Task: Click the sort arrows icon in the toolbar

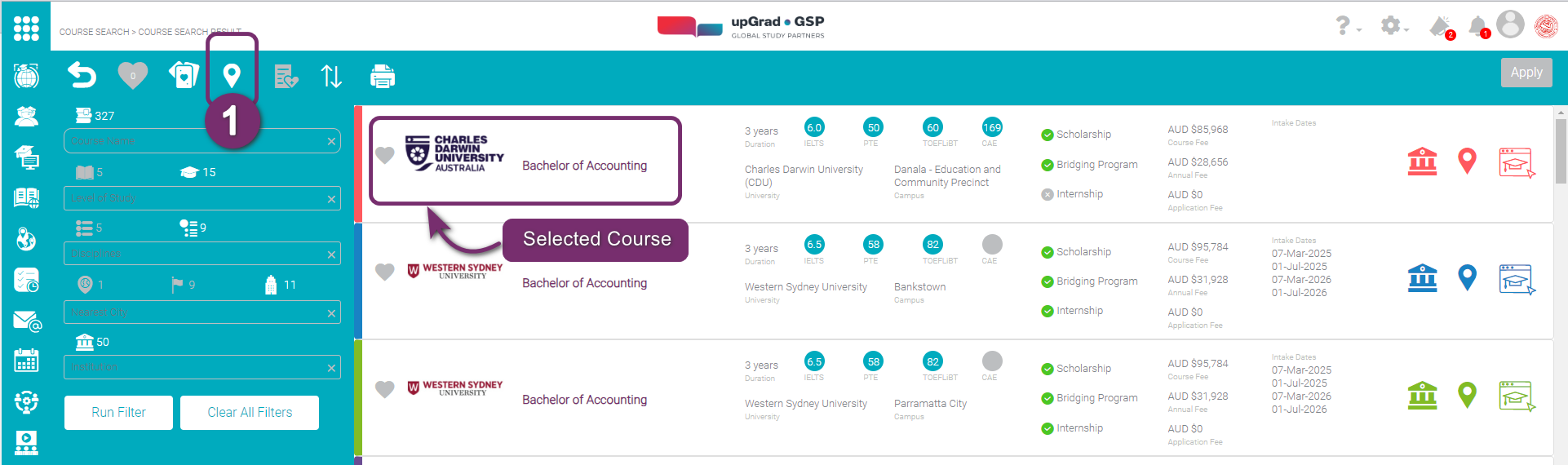Action: [331, 77]
